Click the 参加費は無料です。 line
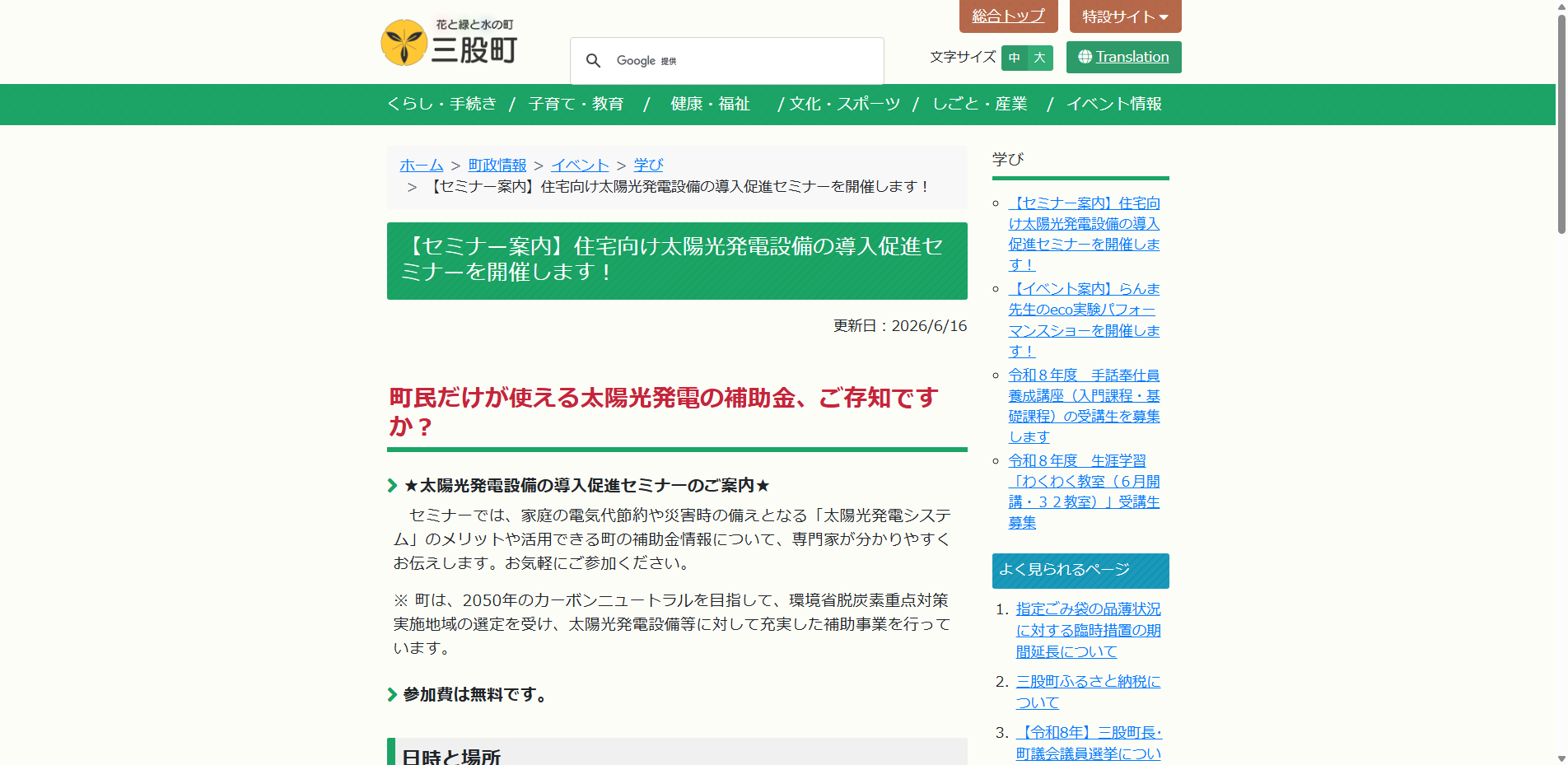This screenshot has width=1568, height=765. tap(475, 695)
